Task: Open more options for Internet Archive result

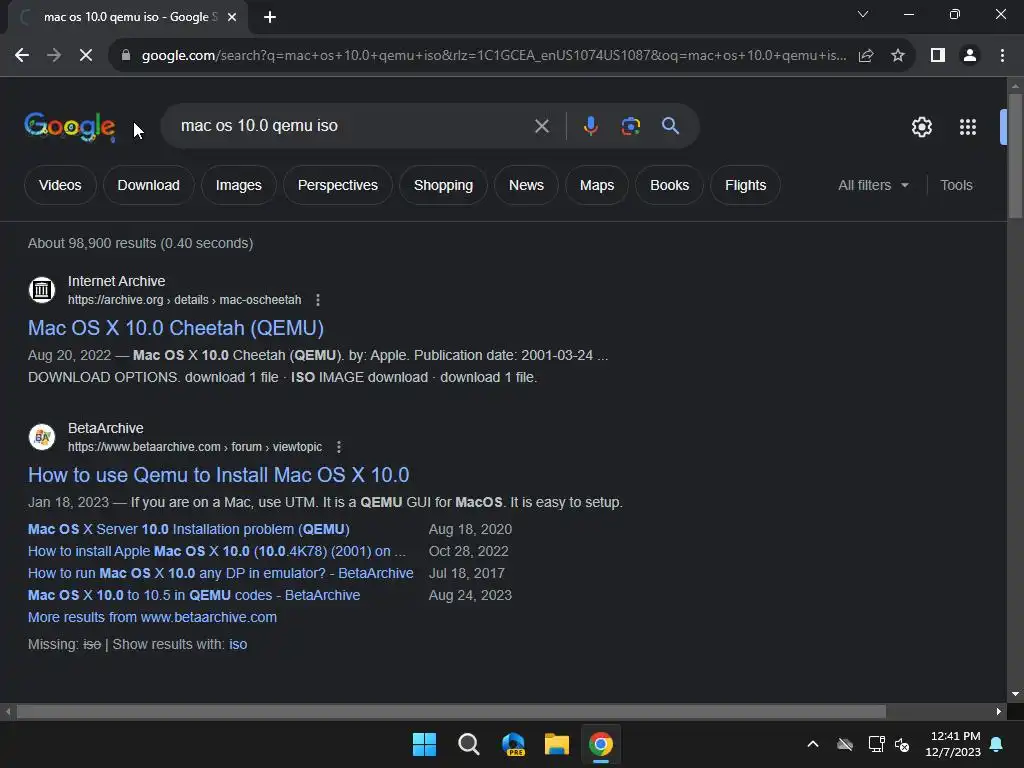Action: pos(318,300)
